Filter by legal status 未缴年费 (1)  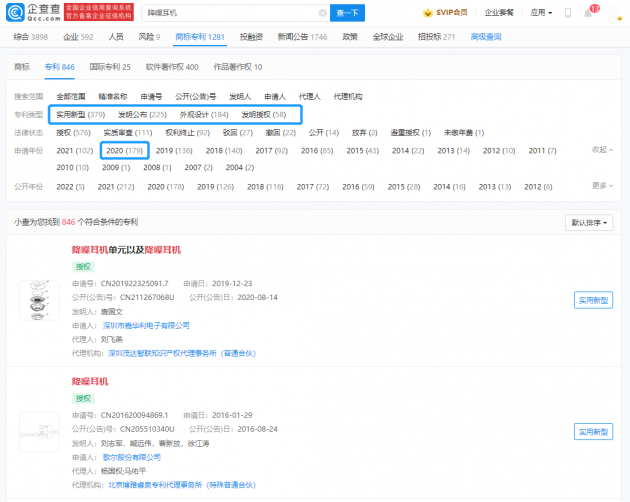pos(464,133)
